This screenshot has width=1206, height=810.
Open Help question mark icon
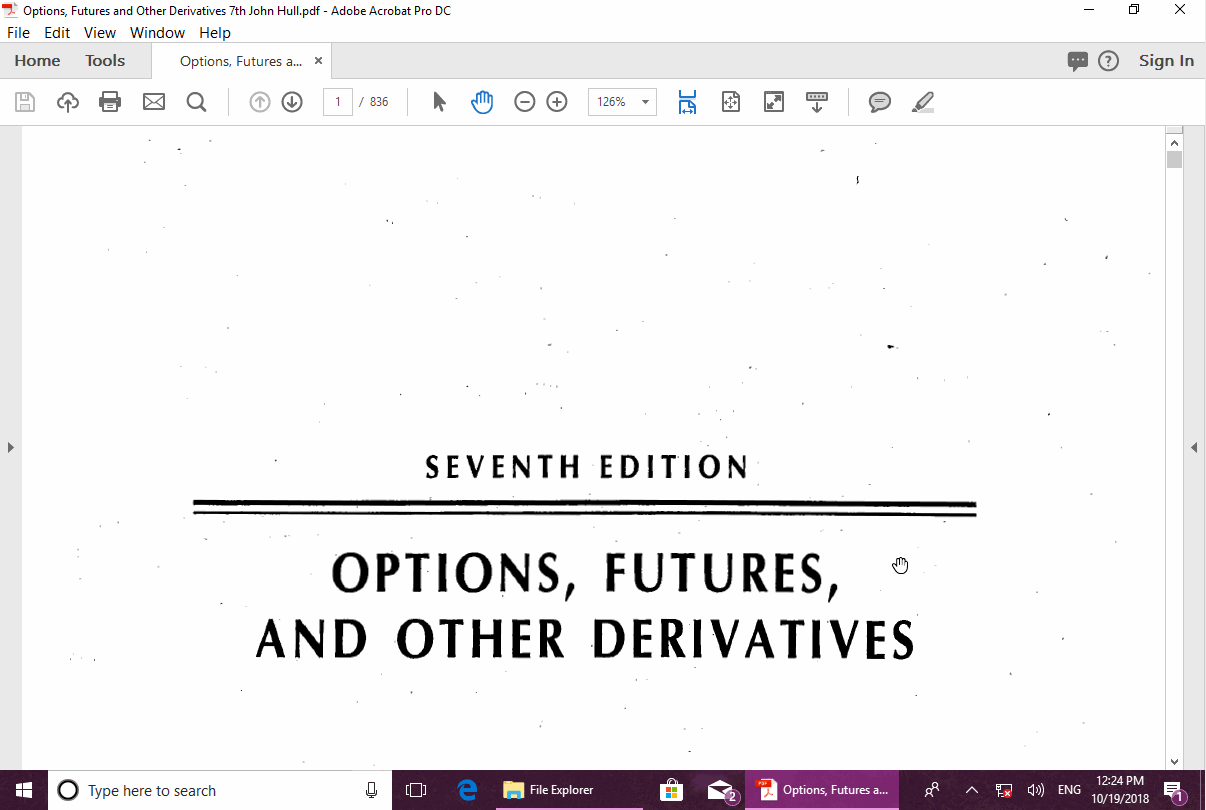1108,61
